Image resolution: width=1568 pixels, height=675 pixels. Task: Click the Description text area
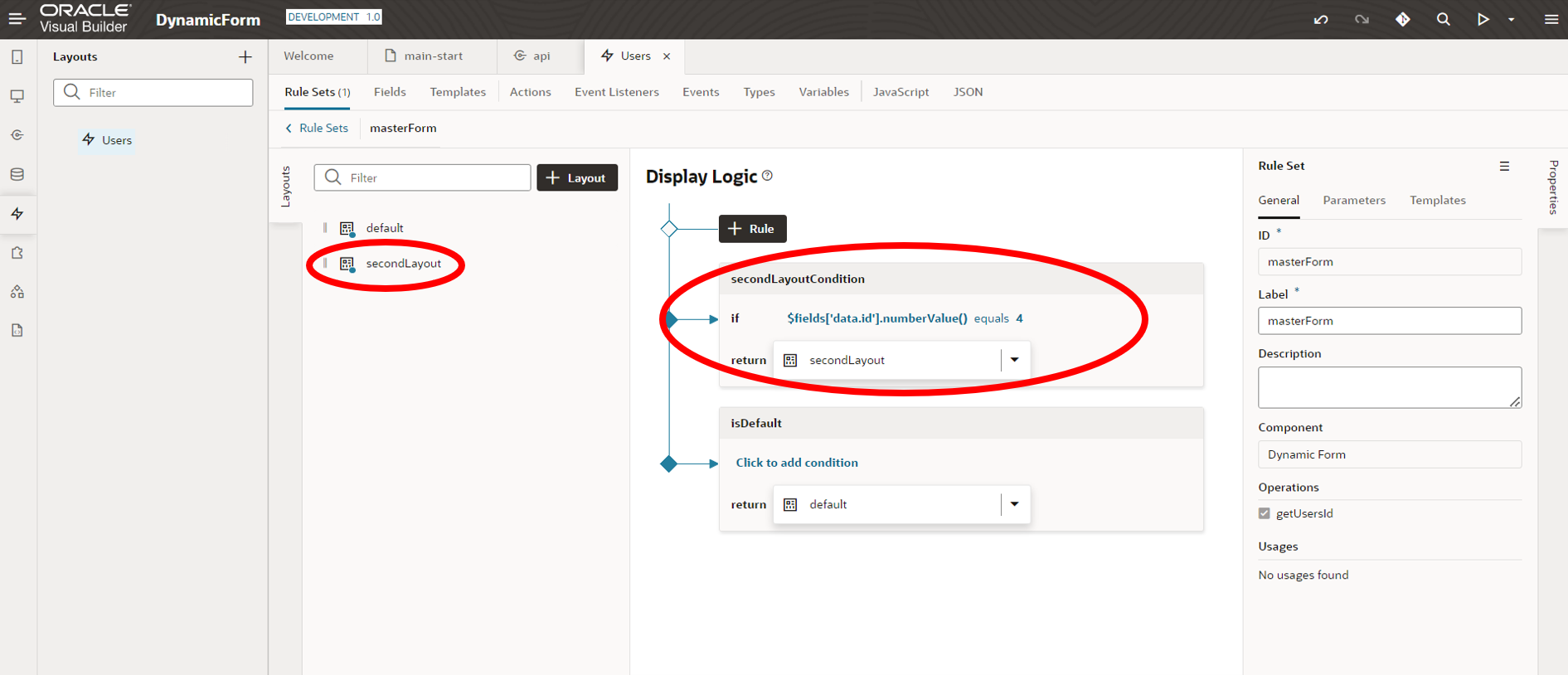click(1388, 387)
